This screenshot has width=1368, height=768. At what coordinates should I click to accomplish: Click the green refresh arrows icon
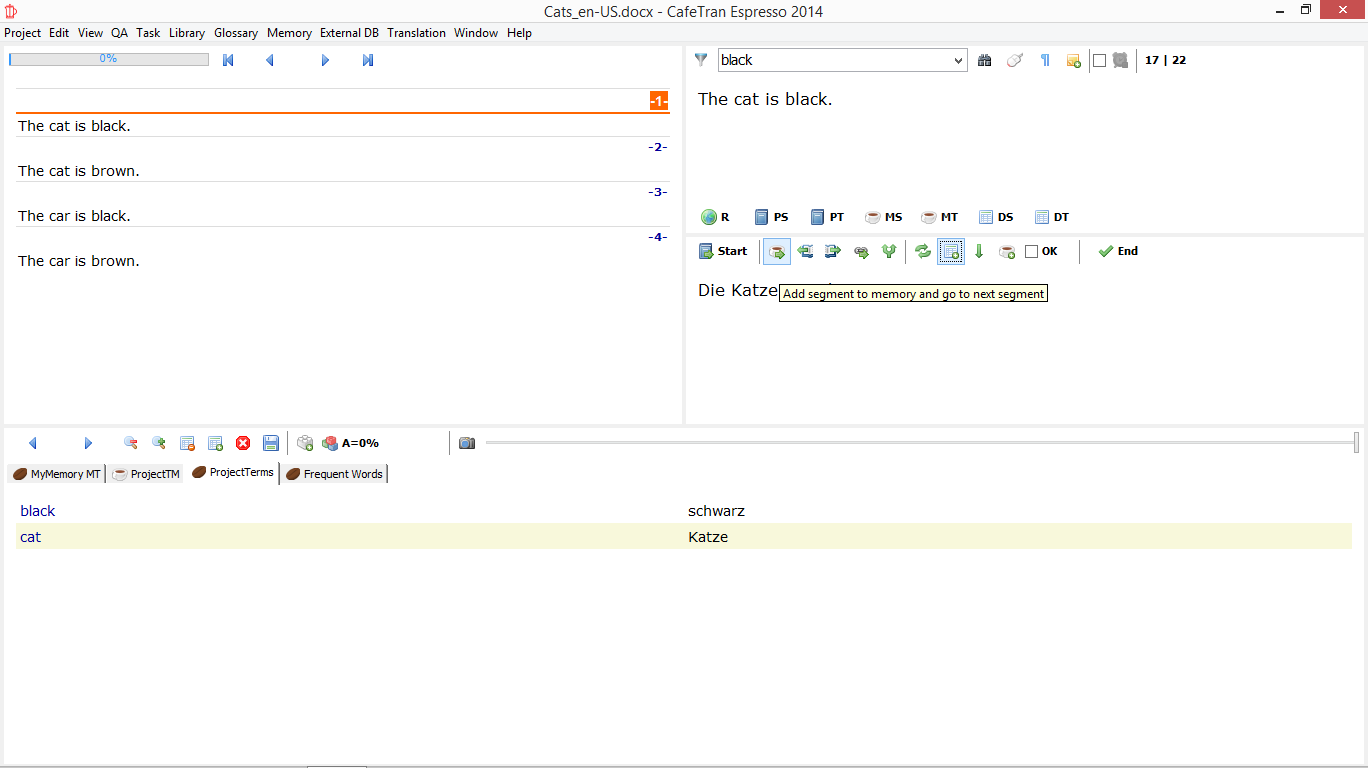[x=923, y=251]
